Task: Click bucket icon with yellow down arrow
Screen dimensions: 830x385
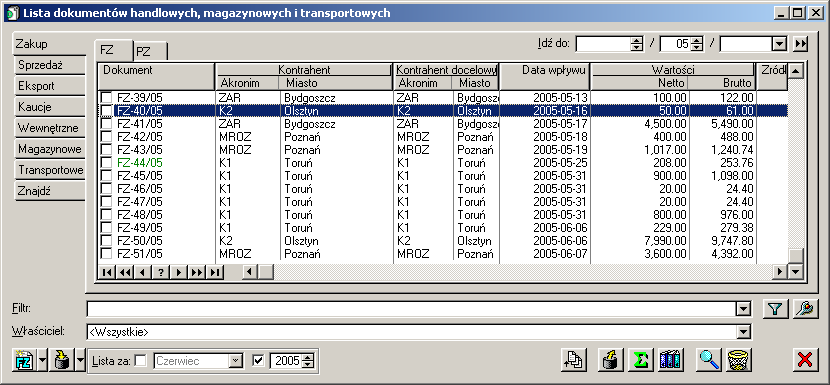Action: click(61, 361)
